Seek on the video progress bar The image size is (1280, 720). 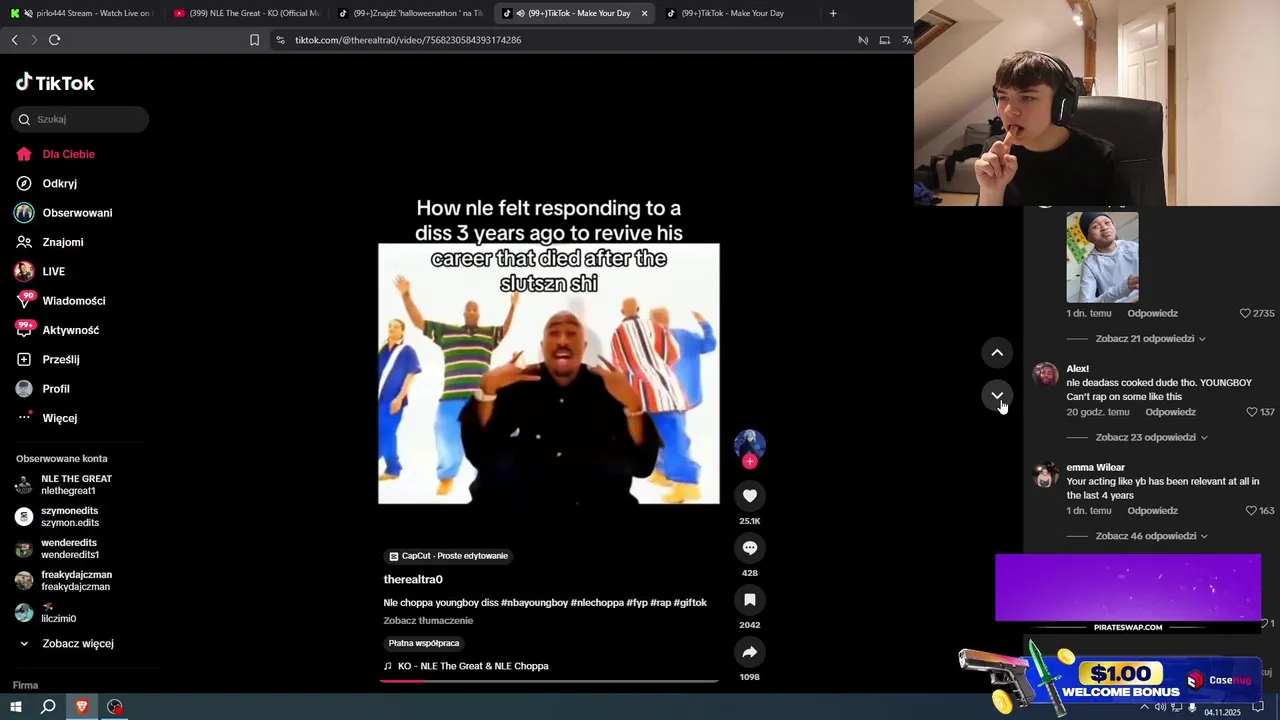pyautogui.click(x=548, y=681)
